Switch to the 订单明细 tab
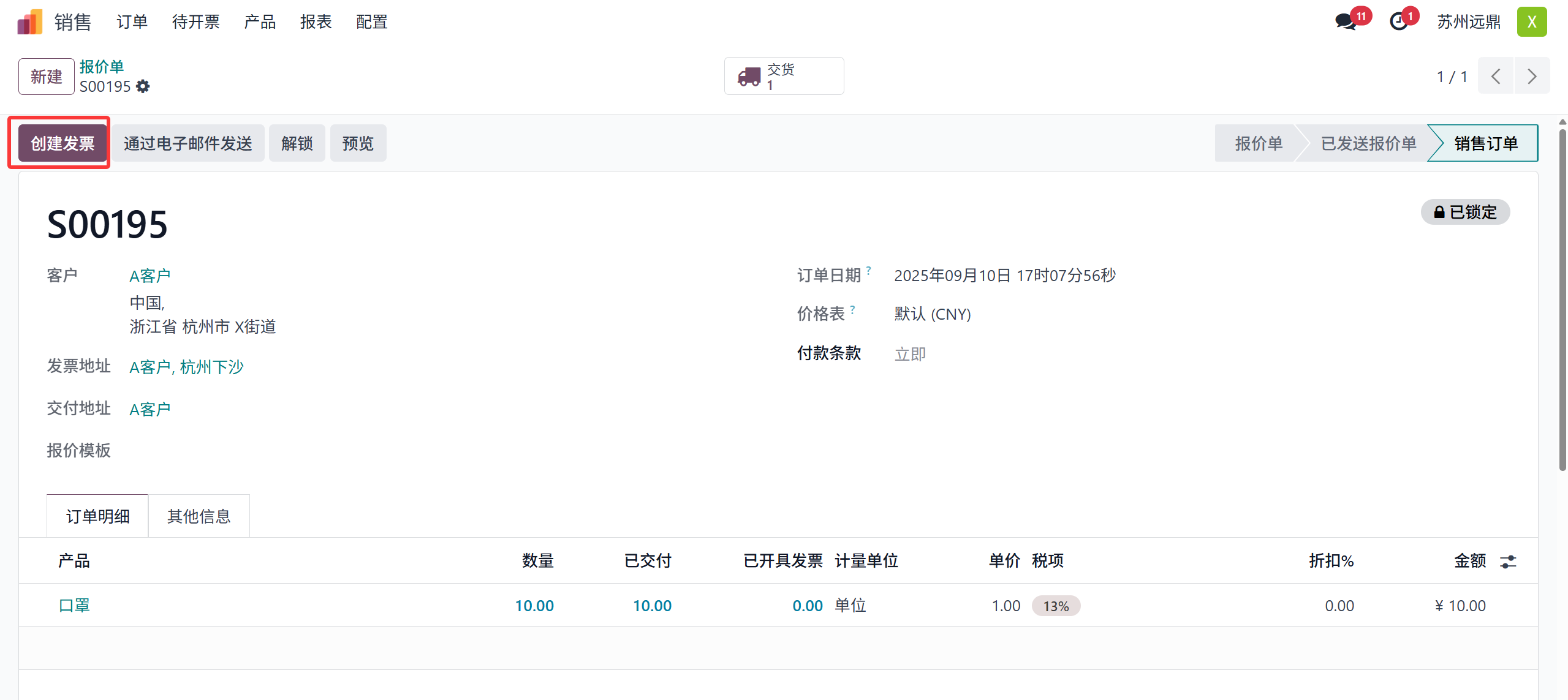 coord(97,516)
